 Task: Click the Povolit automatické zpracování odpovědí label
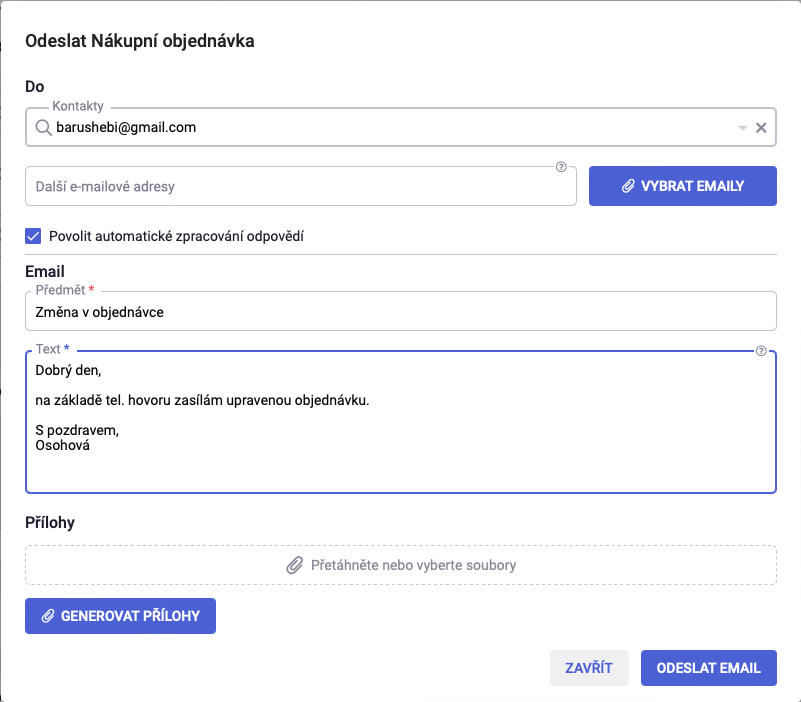click(176, 236)
